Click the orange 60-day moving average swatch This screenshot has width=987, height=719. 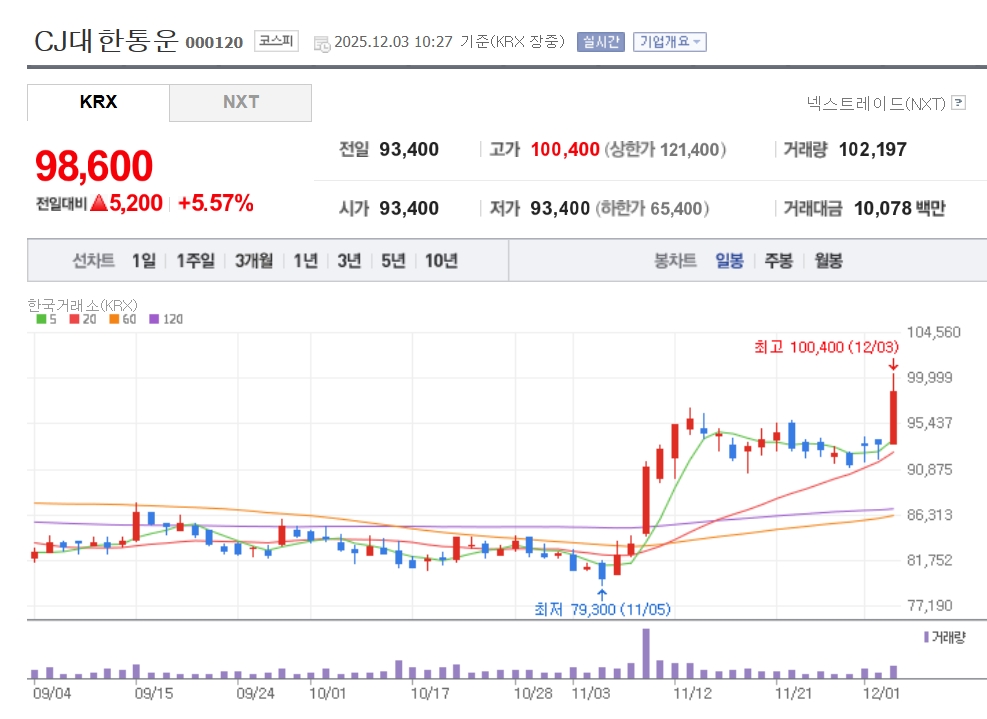tap(114, 319)
